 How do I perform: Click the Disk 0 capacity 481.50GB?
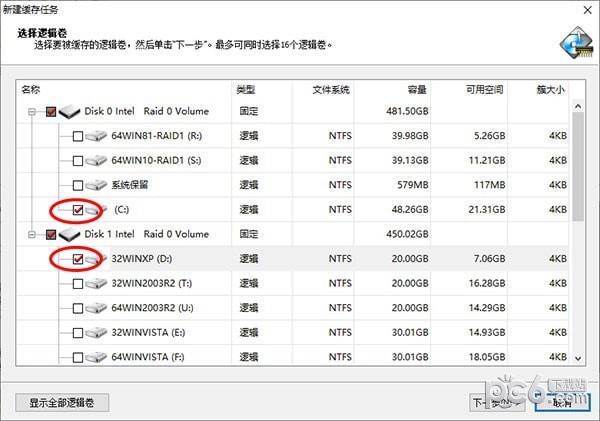pyautogui.click(x=407, y=111)
